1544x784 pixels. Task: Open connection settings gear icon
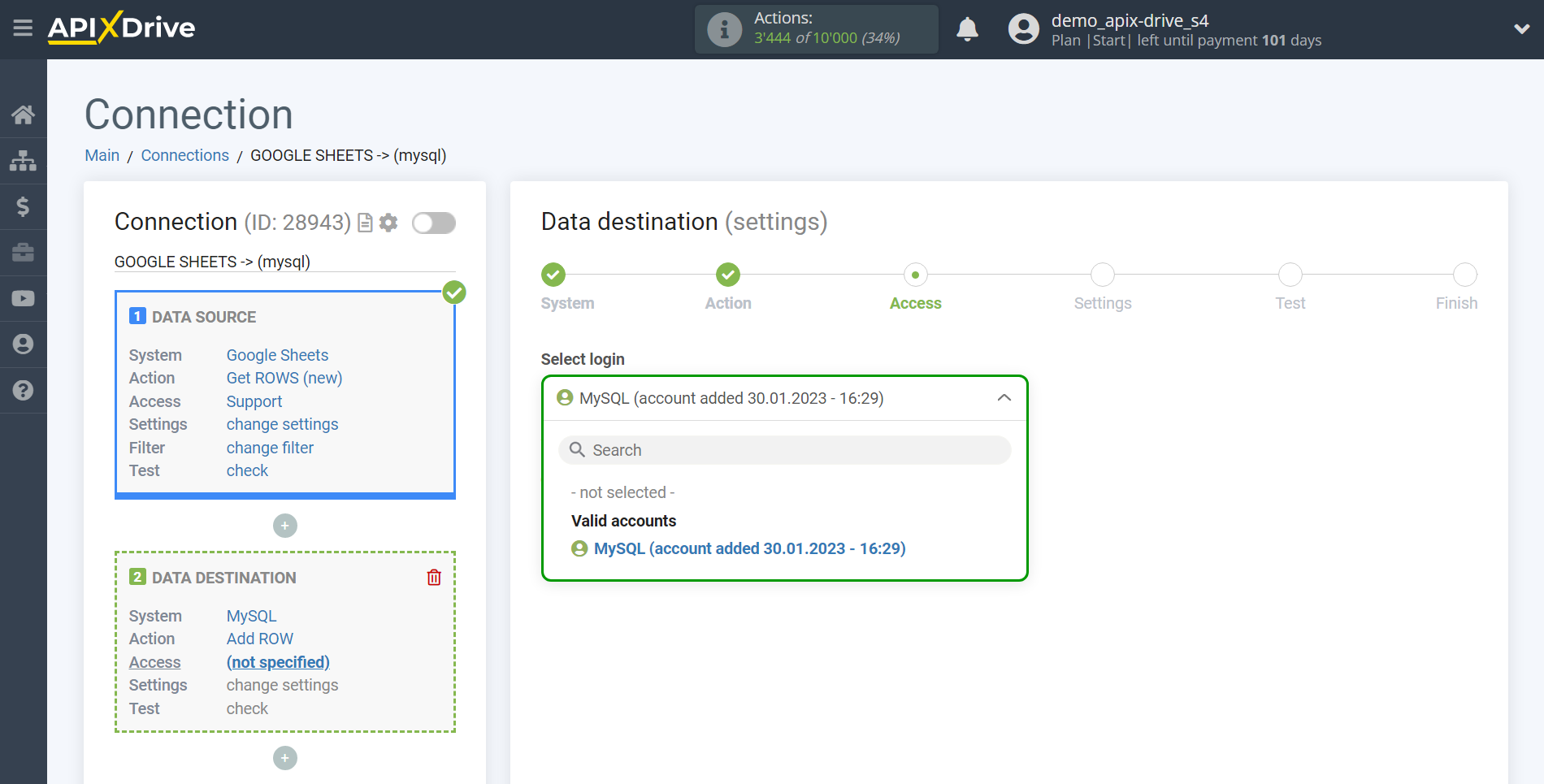click(388, 223)
